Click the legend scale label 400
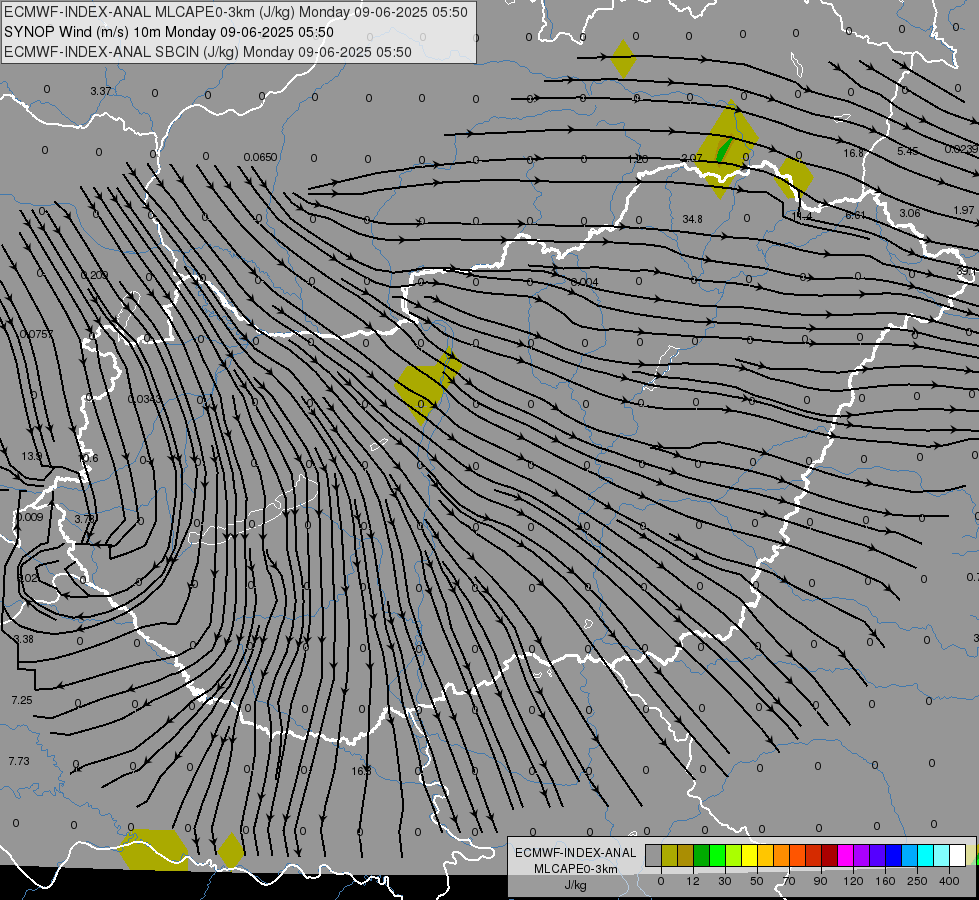Image resolution: width=979 pixels, height=900 pixels. click(x=949, y=881)
